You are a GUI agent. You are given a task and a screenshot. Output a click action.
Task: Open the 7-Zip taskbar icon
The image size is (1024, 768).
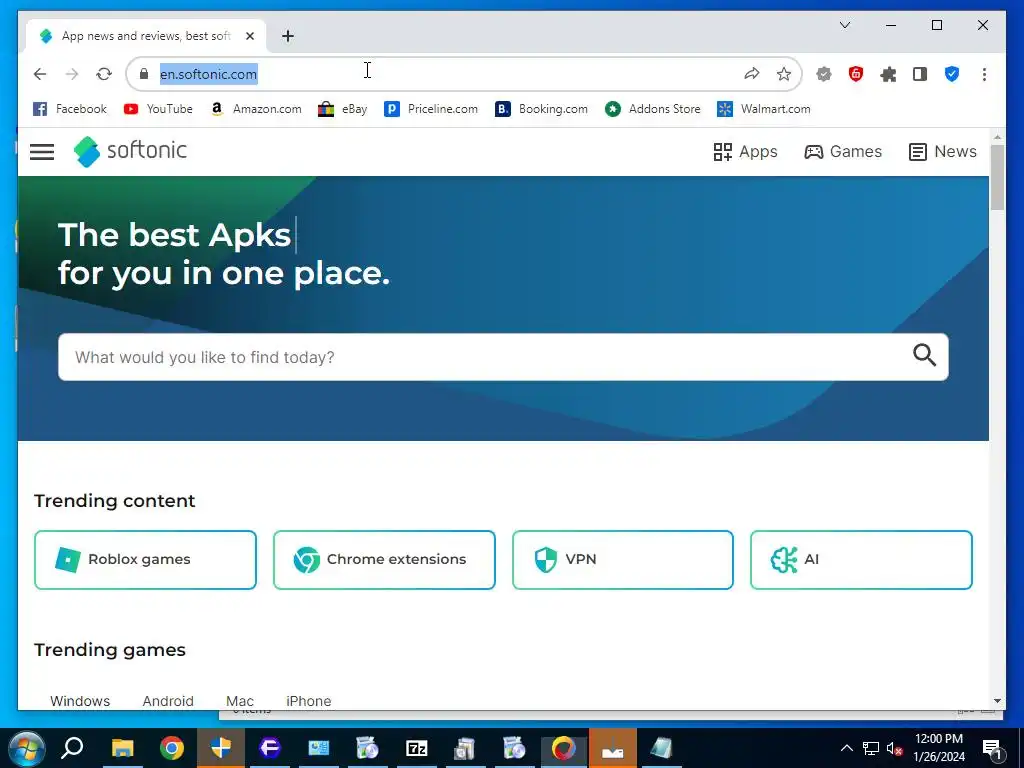click(x=416, y=748)
